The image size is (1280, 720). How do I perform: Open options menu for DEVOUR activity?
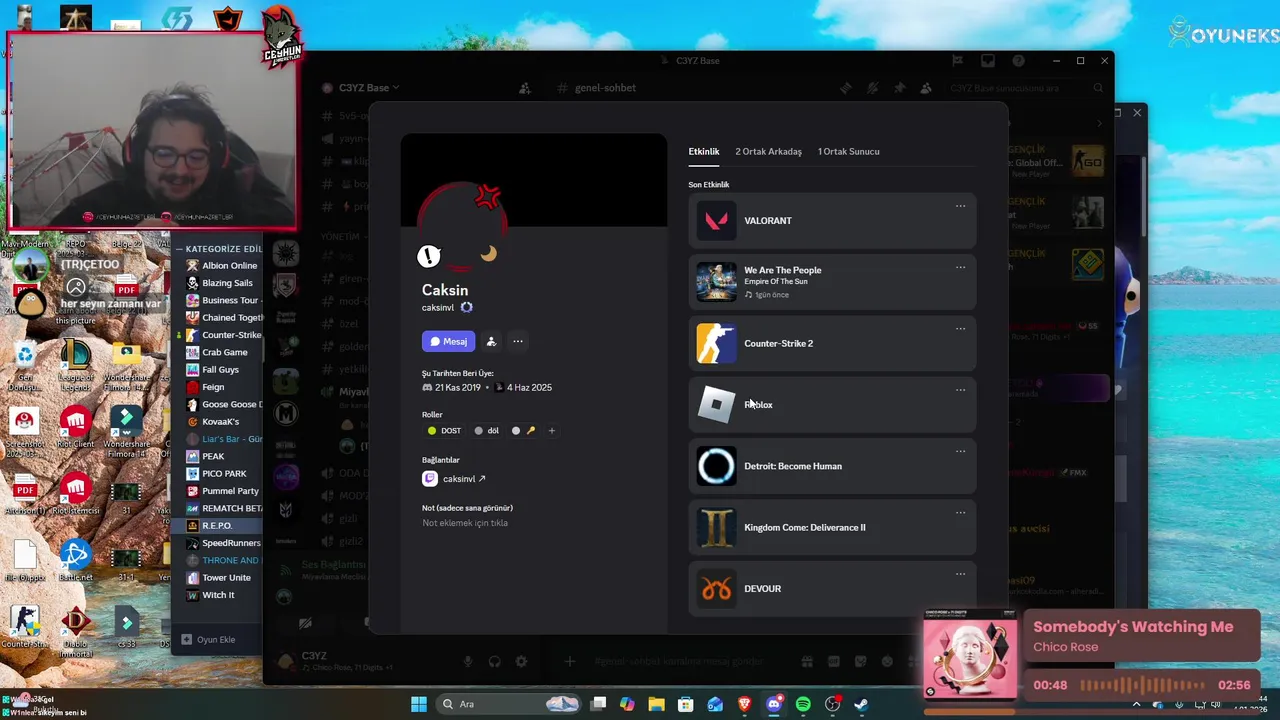click(960, 574)
